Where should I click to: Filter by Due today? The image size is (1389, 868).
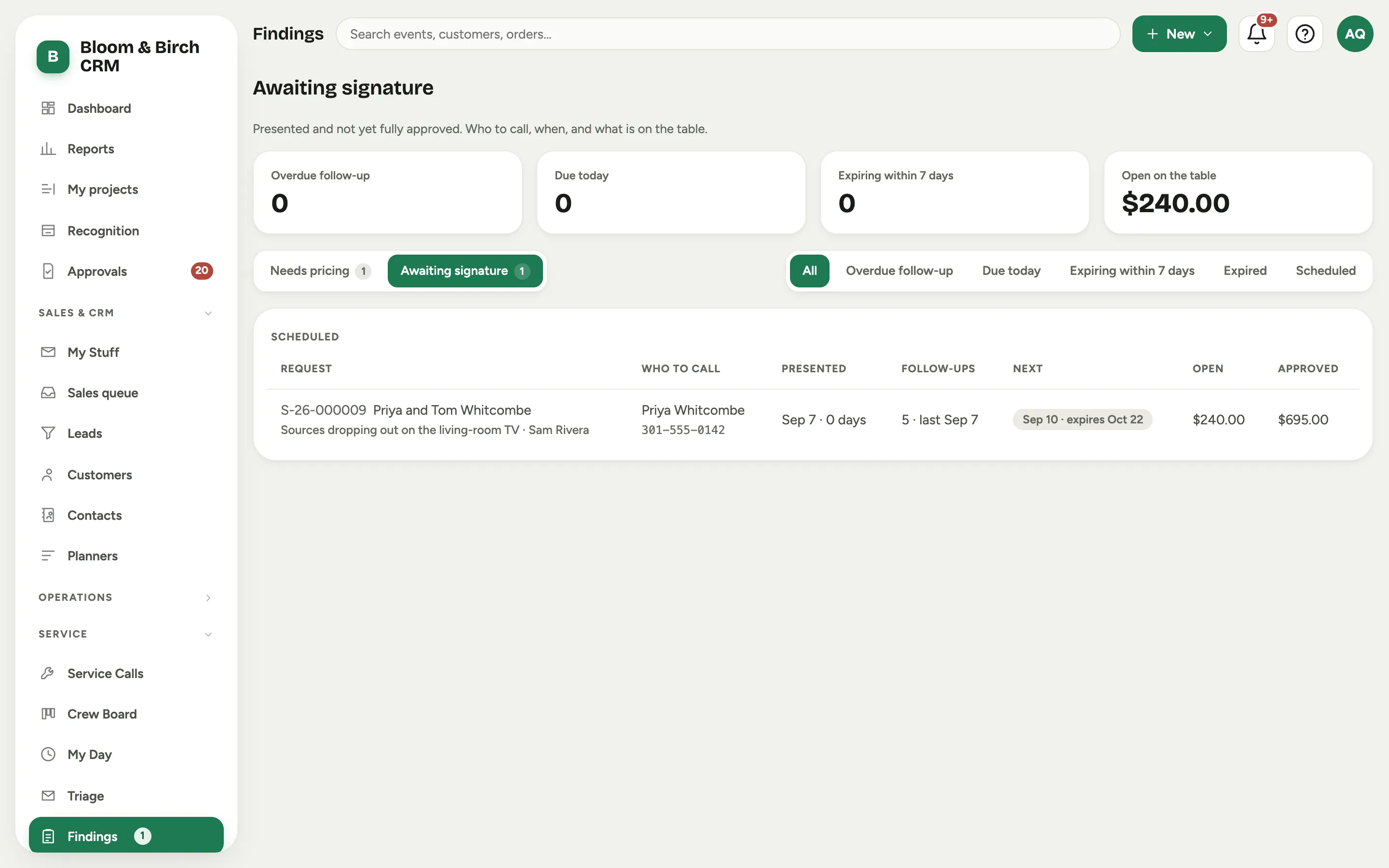[x=1011, y=271]
